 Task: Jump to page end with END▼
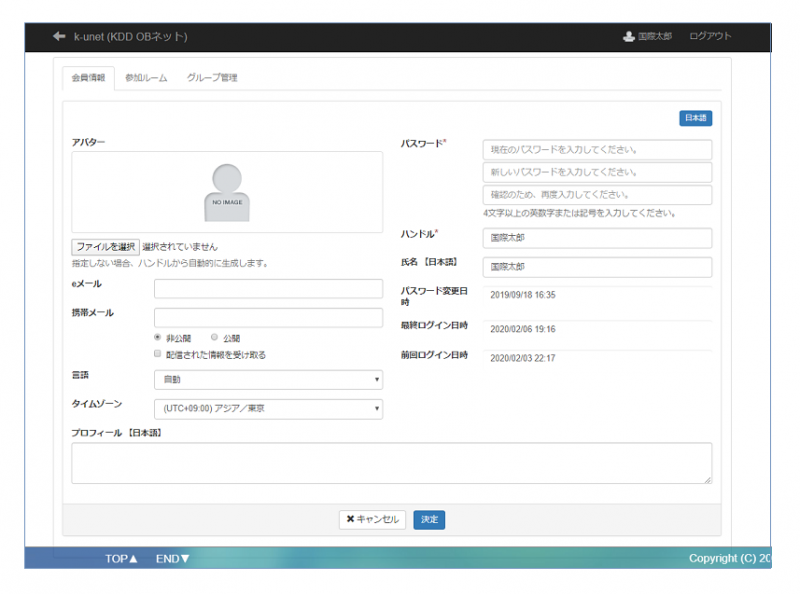(x=172, y=559)
